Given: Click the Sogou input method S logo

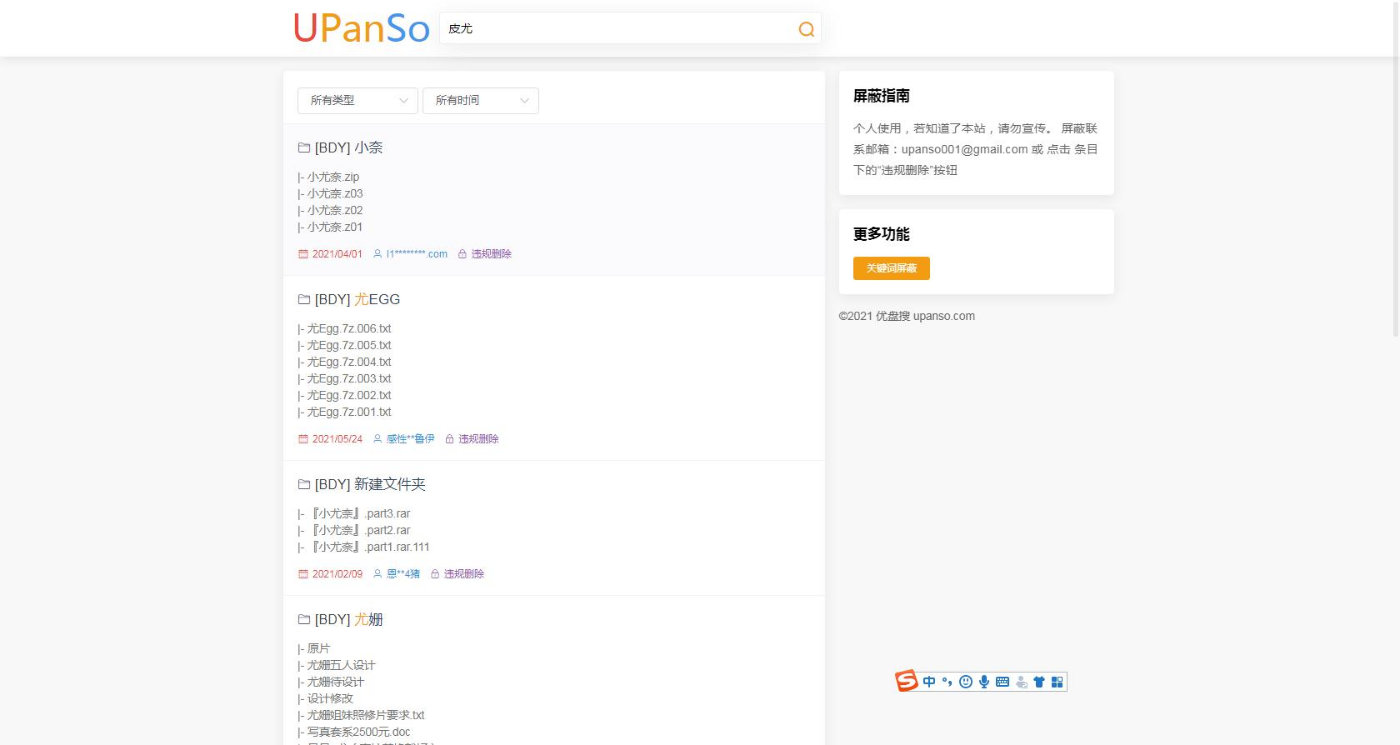Looking at the screenshot, I should (907, 681).
